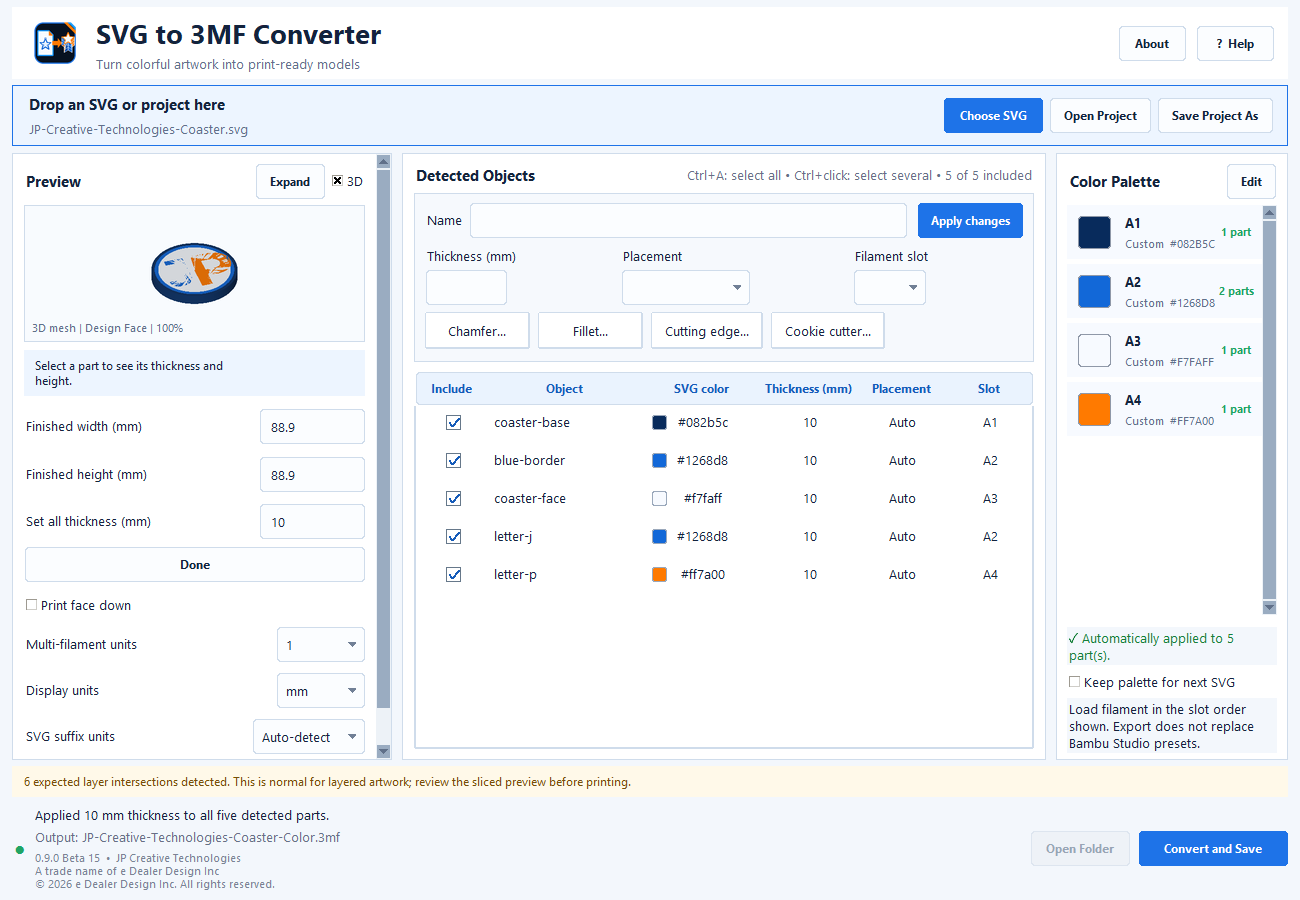Image resolution: width=1300 pixels, height=900 pixels.
Task: Edit the Color Palette
Action: (1251, 182)
